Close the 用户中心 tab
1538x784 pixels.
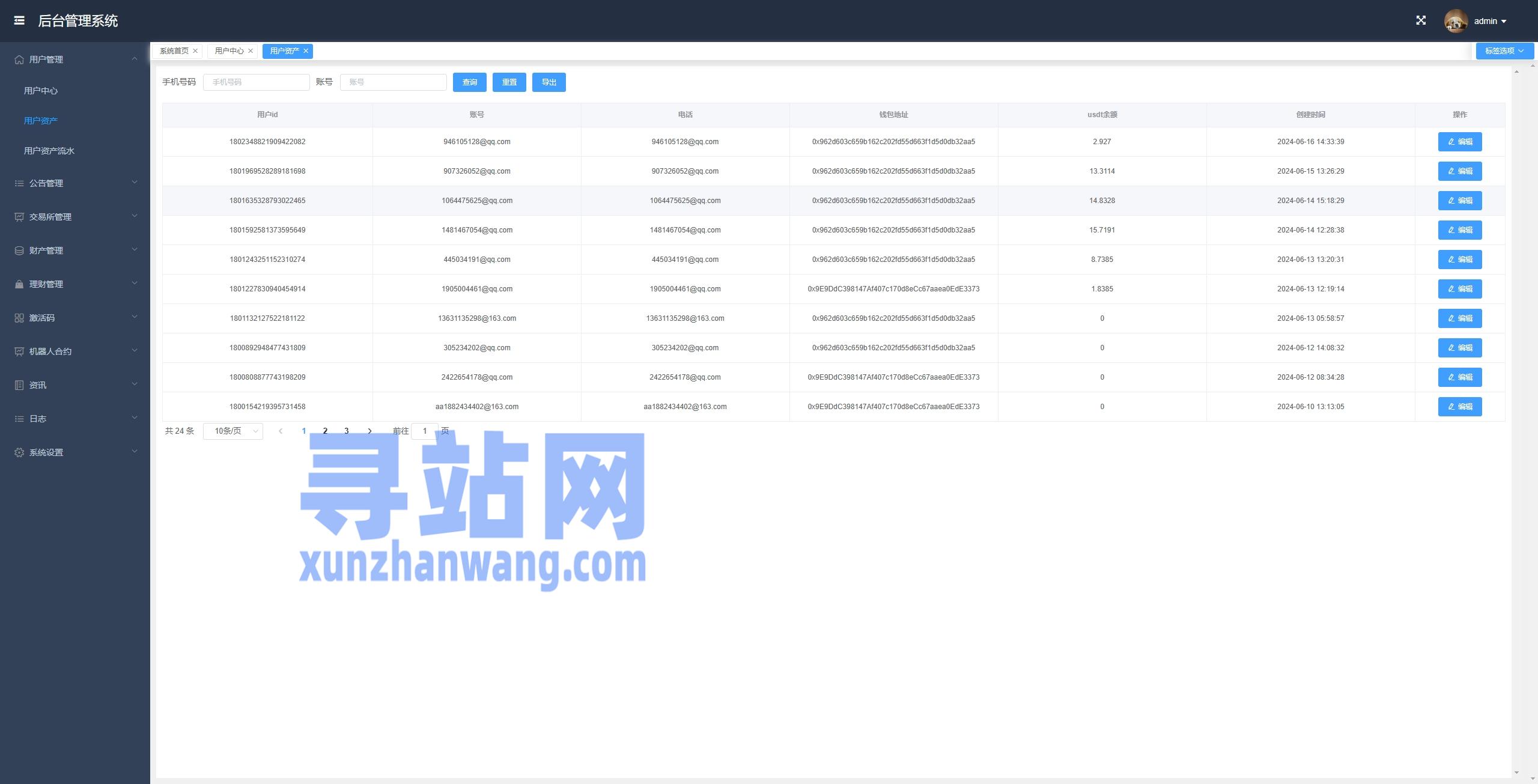251,51
